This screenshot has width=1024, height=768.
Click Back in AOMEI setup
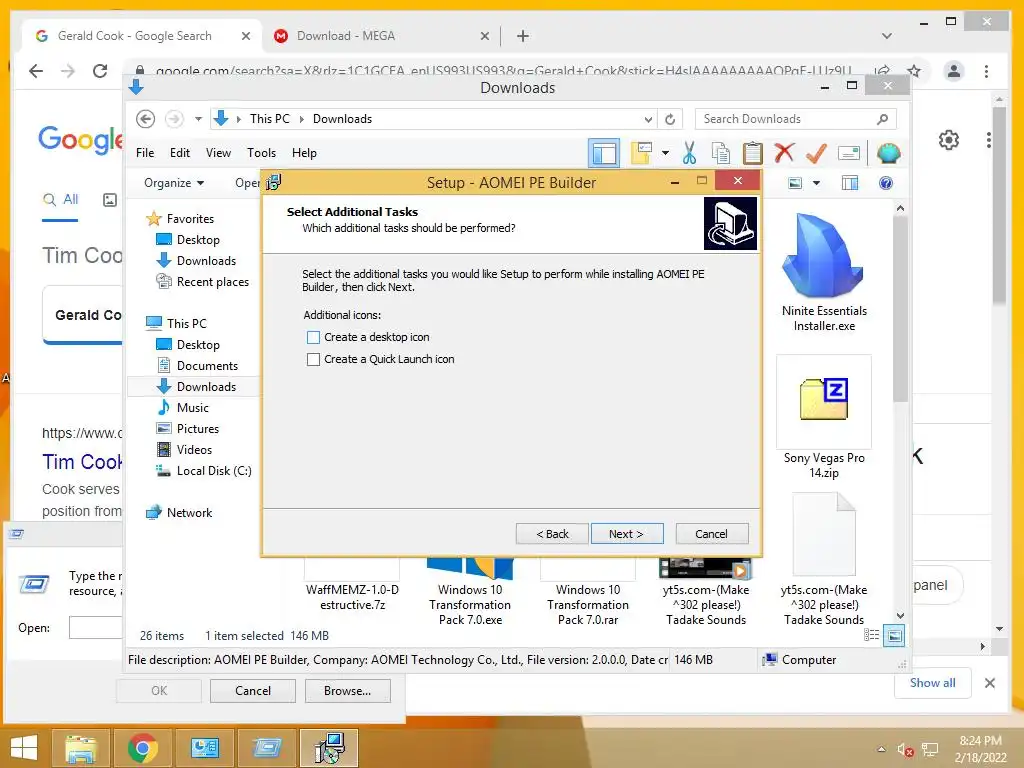point(552,534)
